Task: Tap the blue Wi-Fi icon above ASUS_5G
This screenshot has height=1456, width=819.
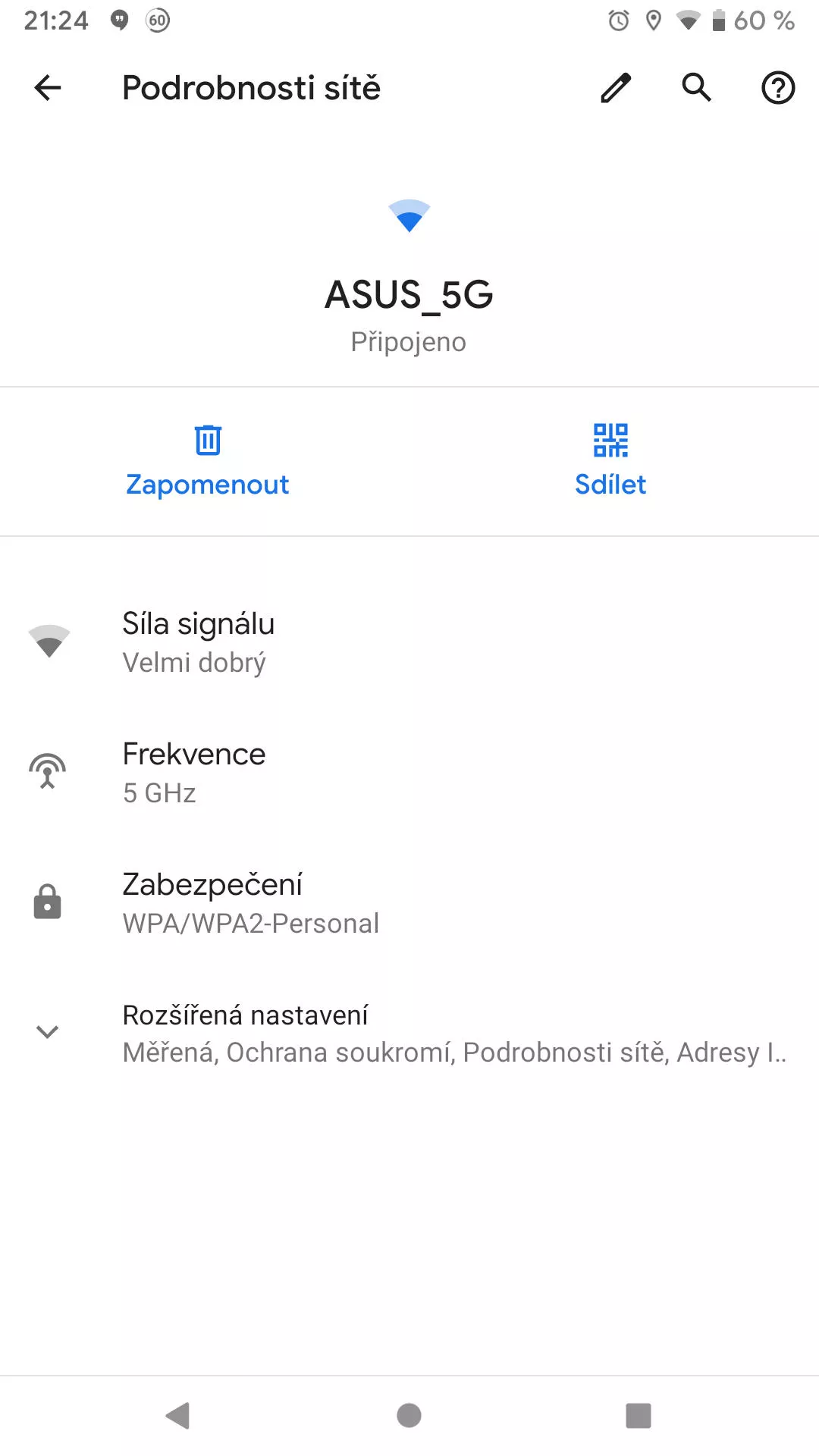Action: pos(409,216)
